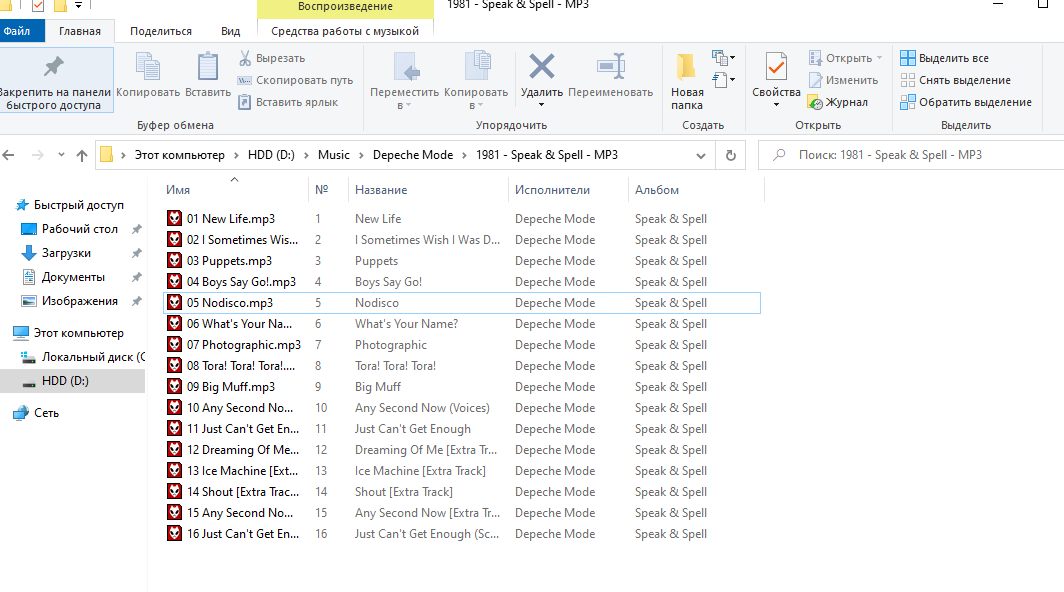Open the File (Файл) menu tab
This screenshot has height=592, width=1064.
point(17,31)
